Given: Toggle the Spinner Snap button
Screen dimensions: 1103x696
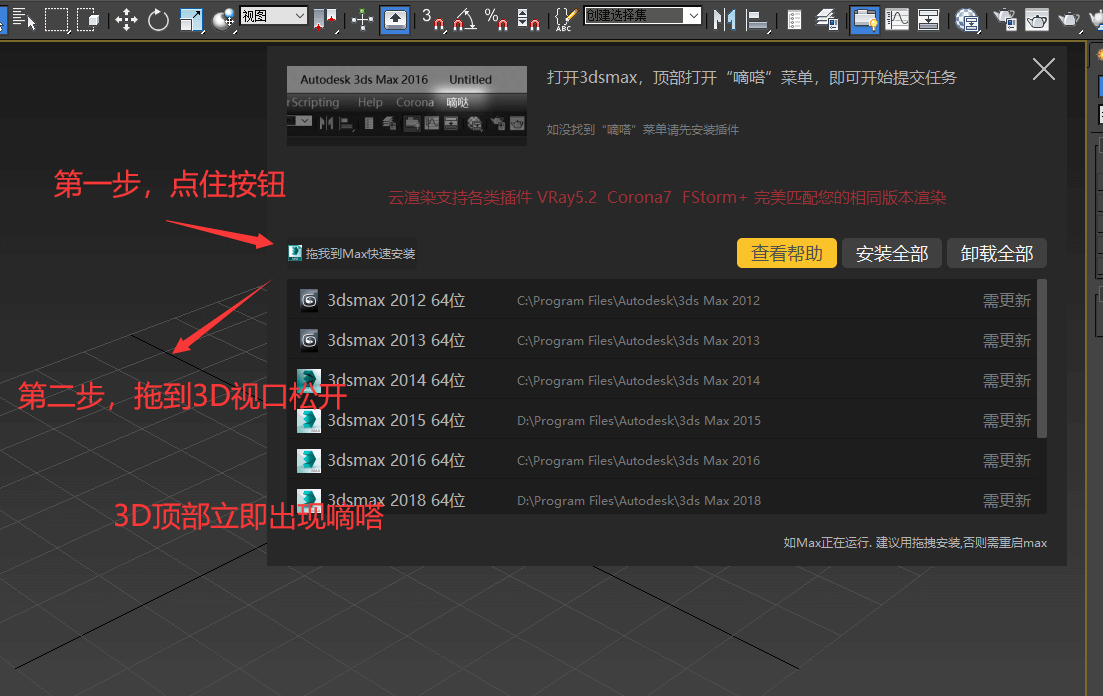Looking at the screenshot, I should tap(528, 19).
